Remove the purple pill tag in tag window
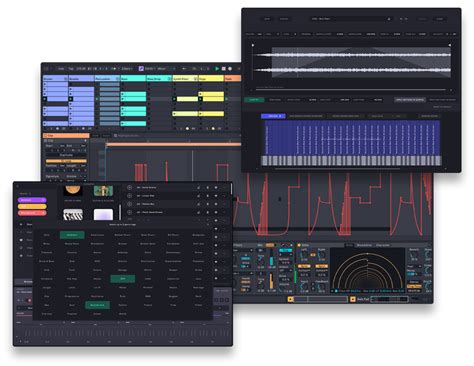Screen dimensions: 474x366 click(44, 200)
